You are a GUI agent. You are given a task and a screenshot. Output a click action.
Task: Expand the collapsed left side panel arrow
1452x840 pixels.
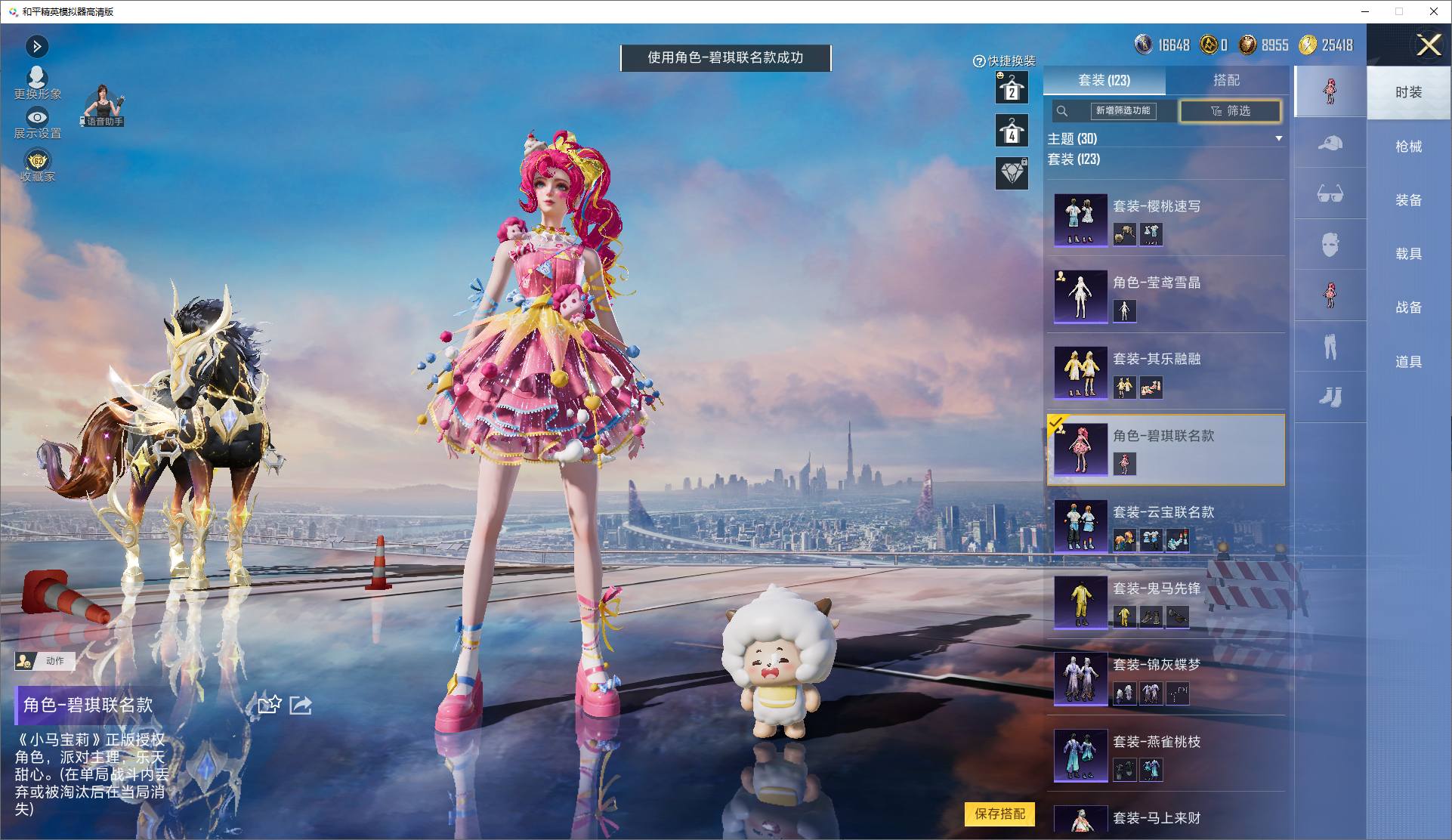tap(37, 47)
